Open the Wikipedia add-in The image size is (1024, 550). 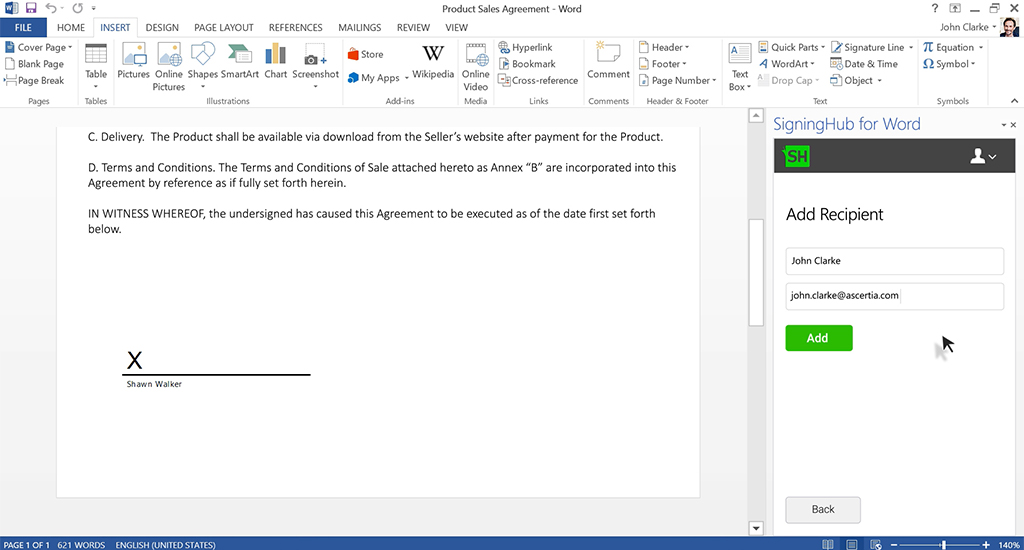pos(433,62)
